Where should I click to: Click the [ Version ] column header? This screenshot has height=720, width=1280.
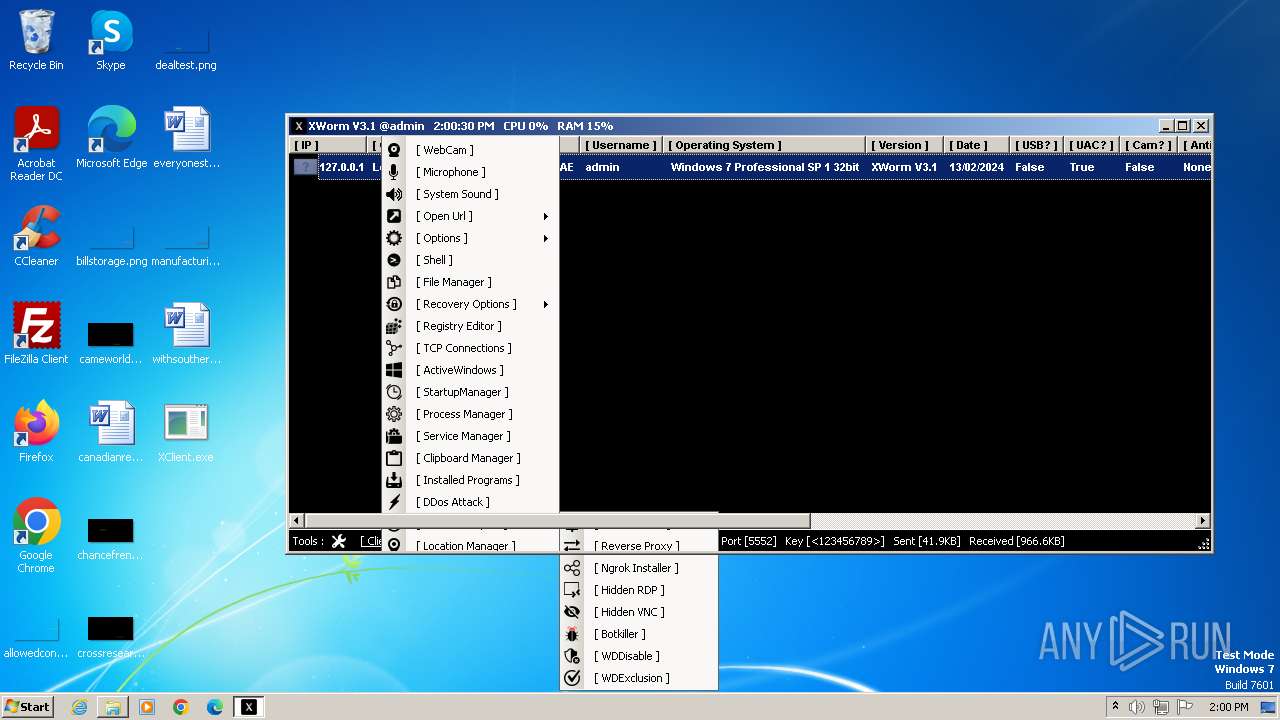905,145
